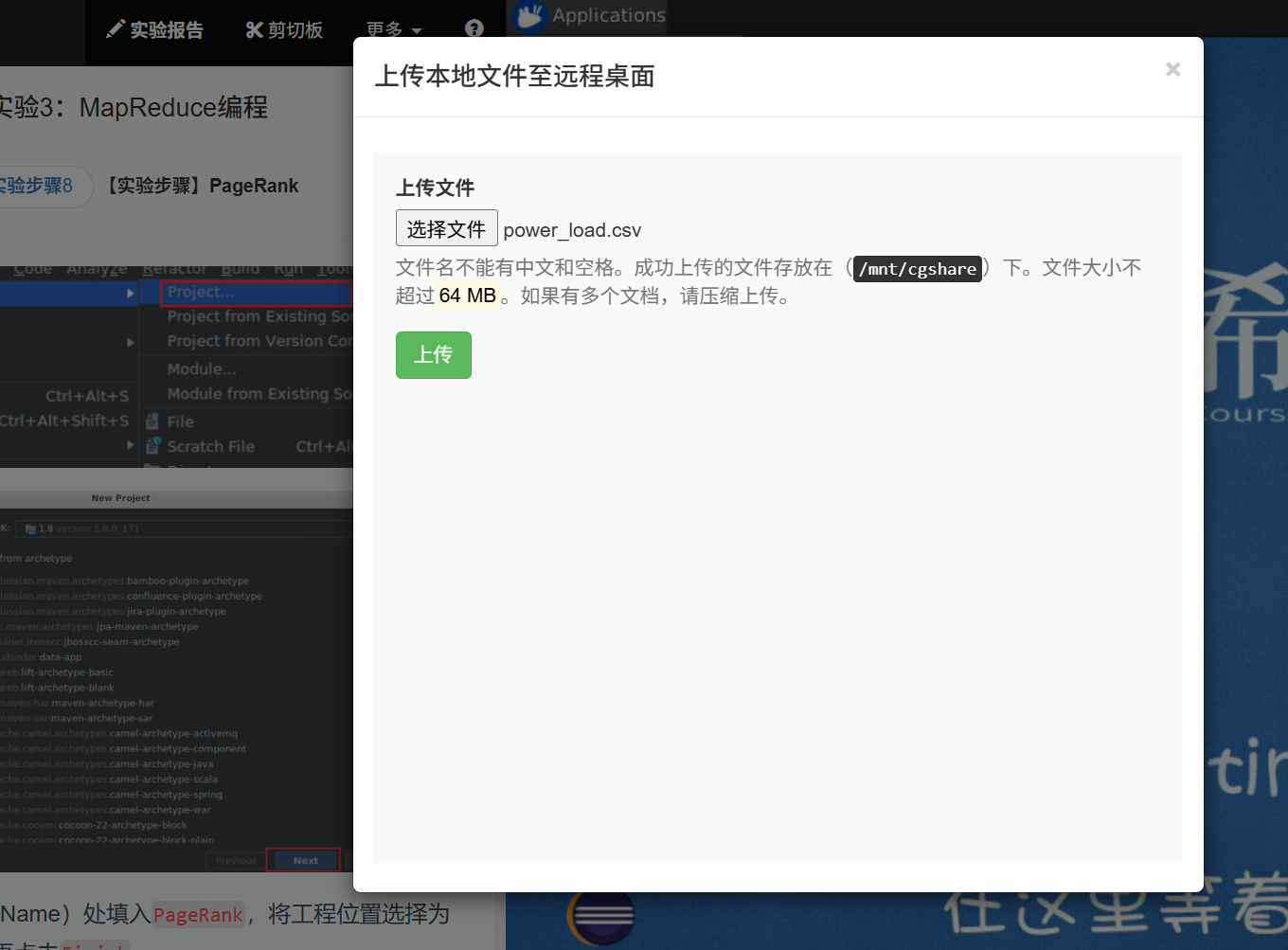The height and width of the screenshot is (950, 1288).
Task: Switch to the 实验步骤8 tab
Action: coord(38,186)
